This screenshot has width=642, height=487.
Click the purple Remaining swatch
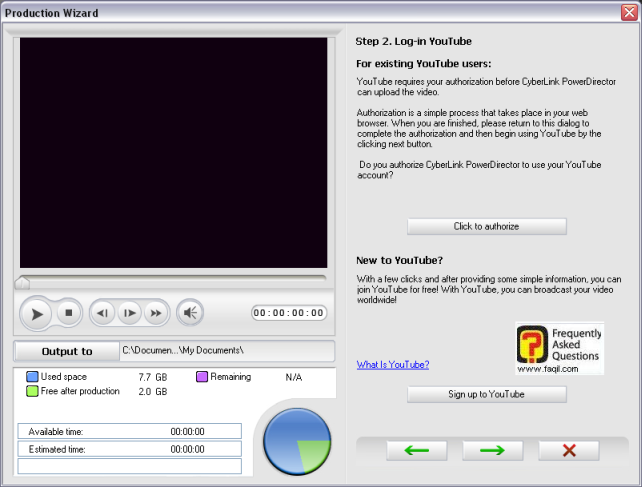[202, 376]
